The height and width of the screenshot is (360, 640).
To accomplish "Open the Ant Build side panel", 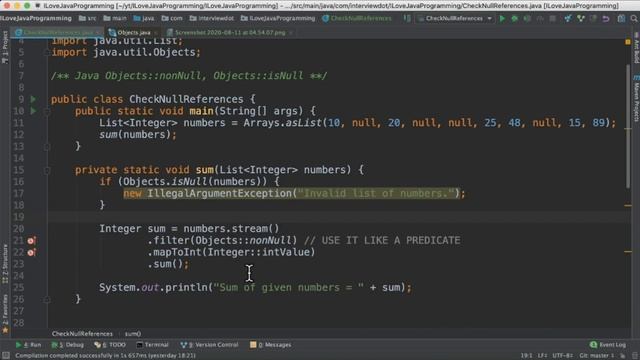I will point(636,48).
